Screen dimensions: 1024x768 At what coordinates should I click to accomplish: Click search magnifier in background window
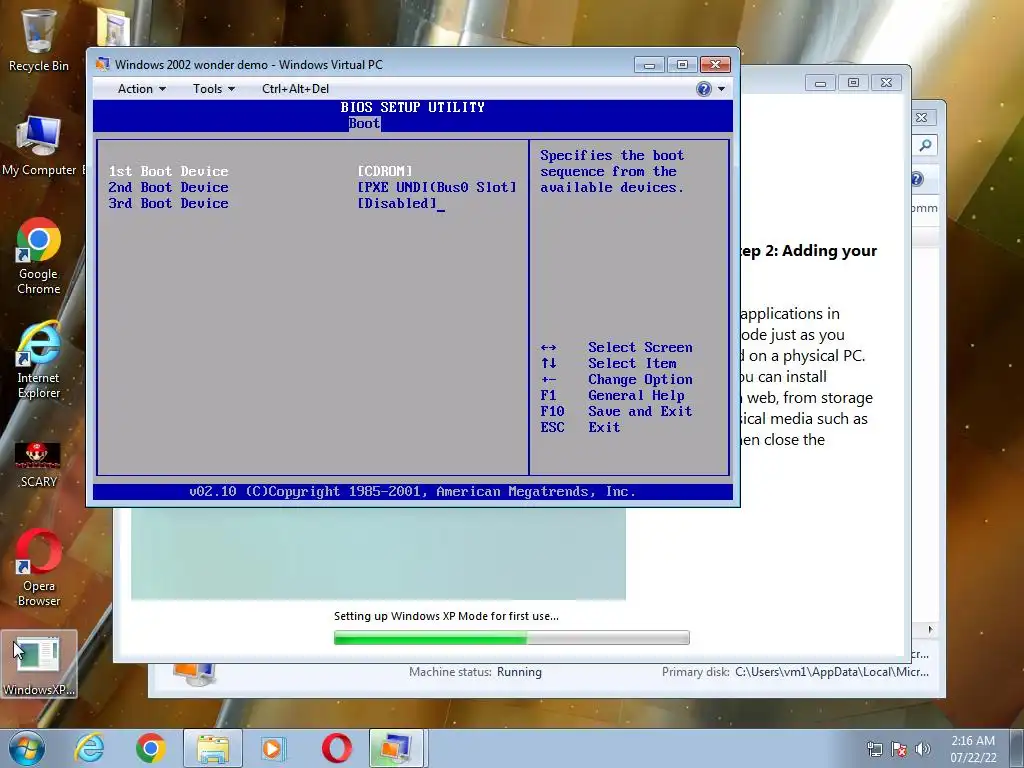925,145
